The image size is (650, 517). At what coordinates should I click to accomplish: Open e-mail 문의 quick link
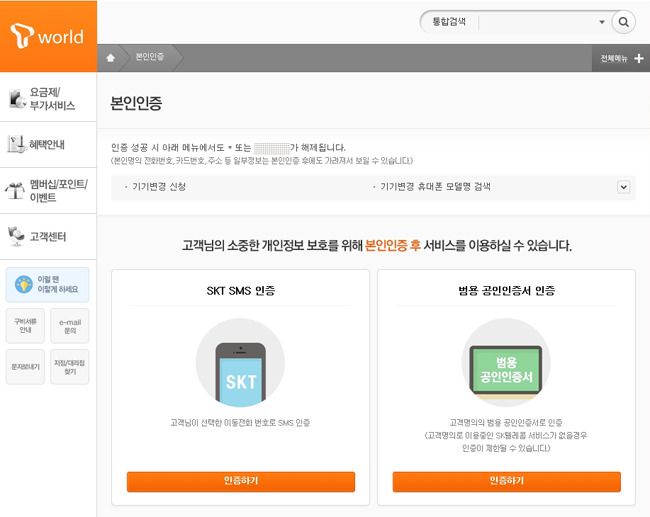tap(70, 326)
